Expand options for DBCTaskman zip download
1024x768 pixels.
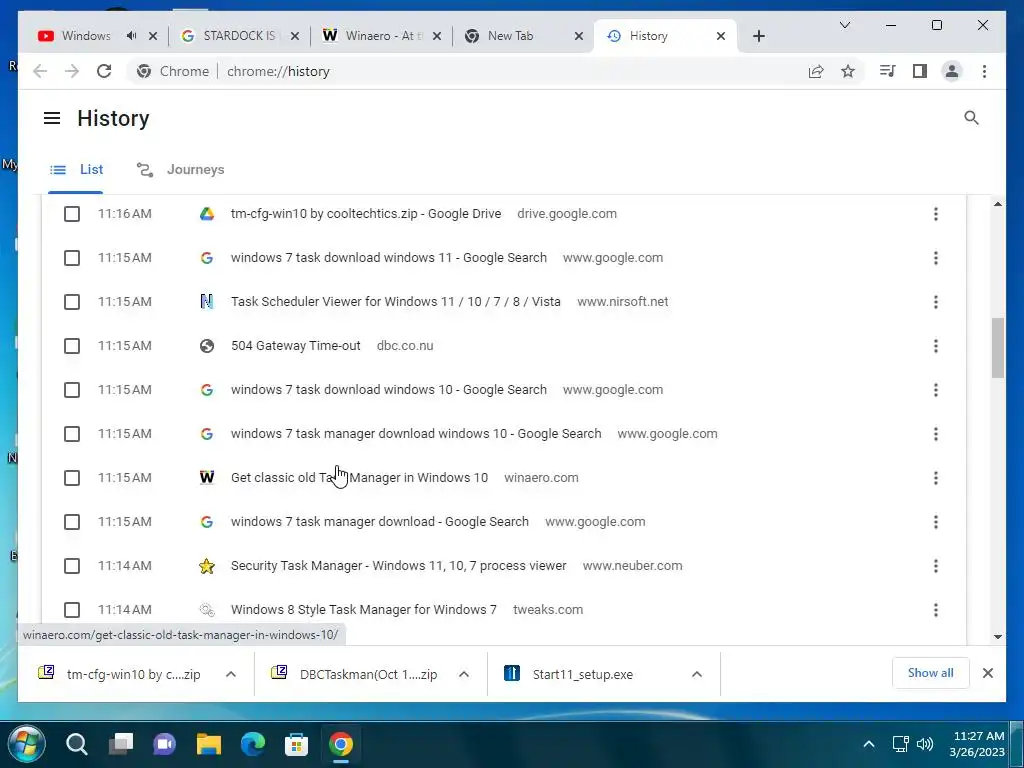point(464,674)
